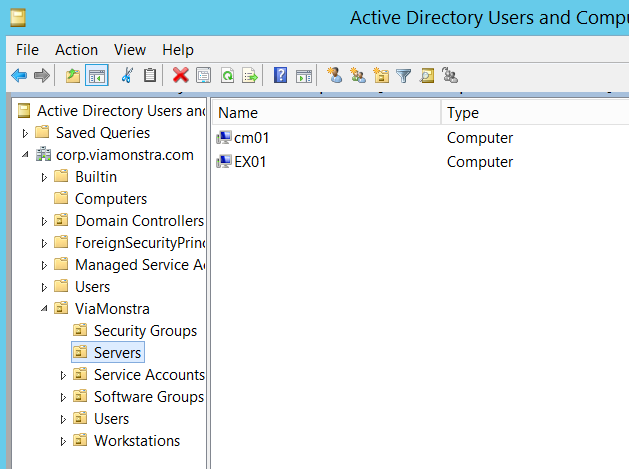This screenshot has height=469, width=629.
Task: Click the Cut scissors icon
Action: point(127,75)
